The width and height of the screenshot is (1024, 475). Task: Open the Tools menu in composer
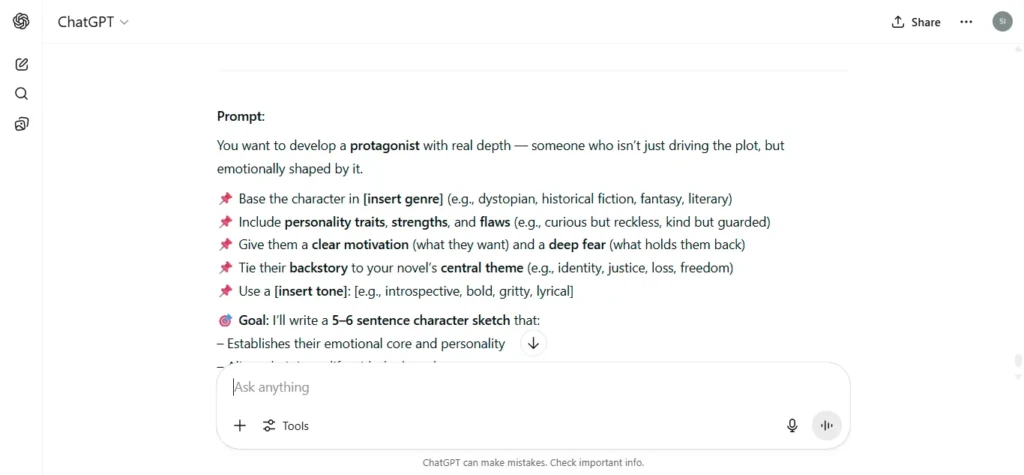point(285,426)
